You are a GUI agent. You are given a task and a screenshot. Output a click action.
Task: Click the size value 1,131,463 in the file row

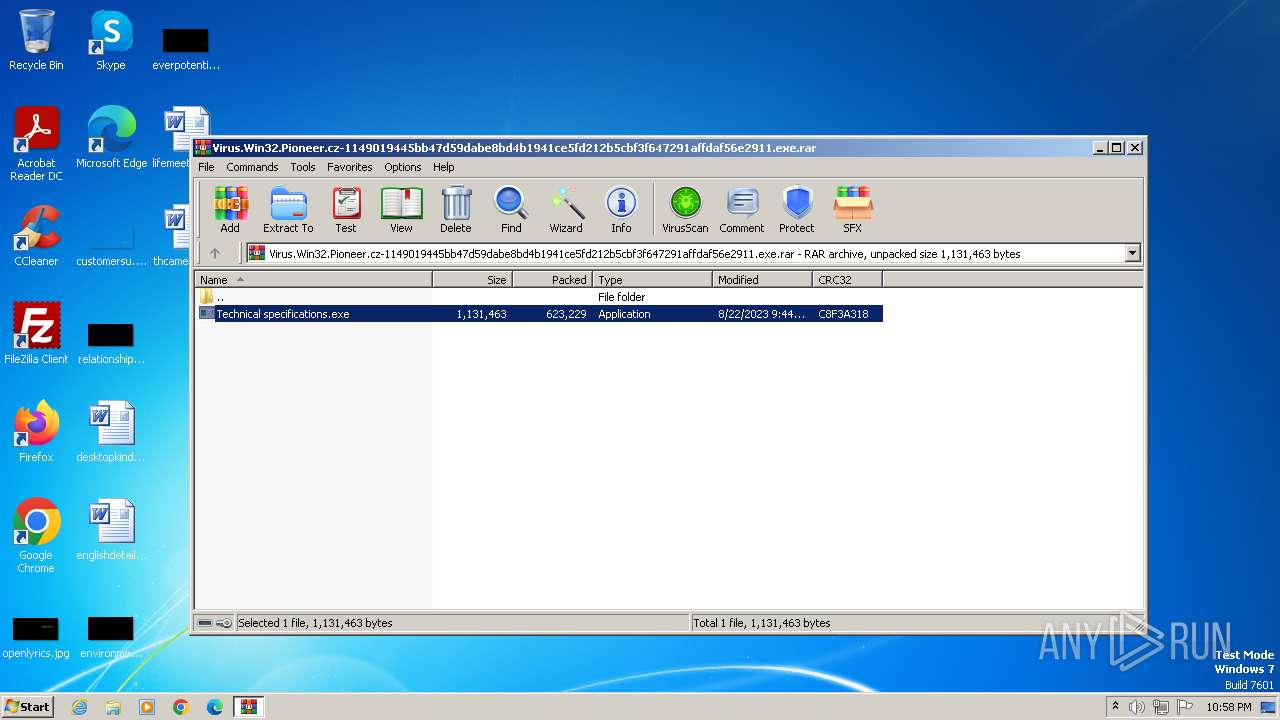click(481, 314)
